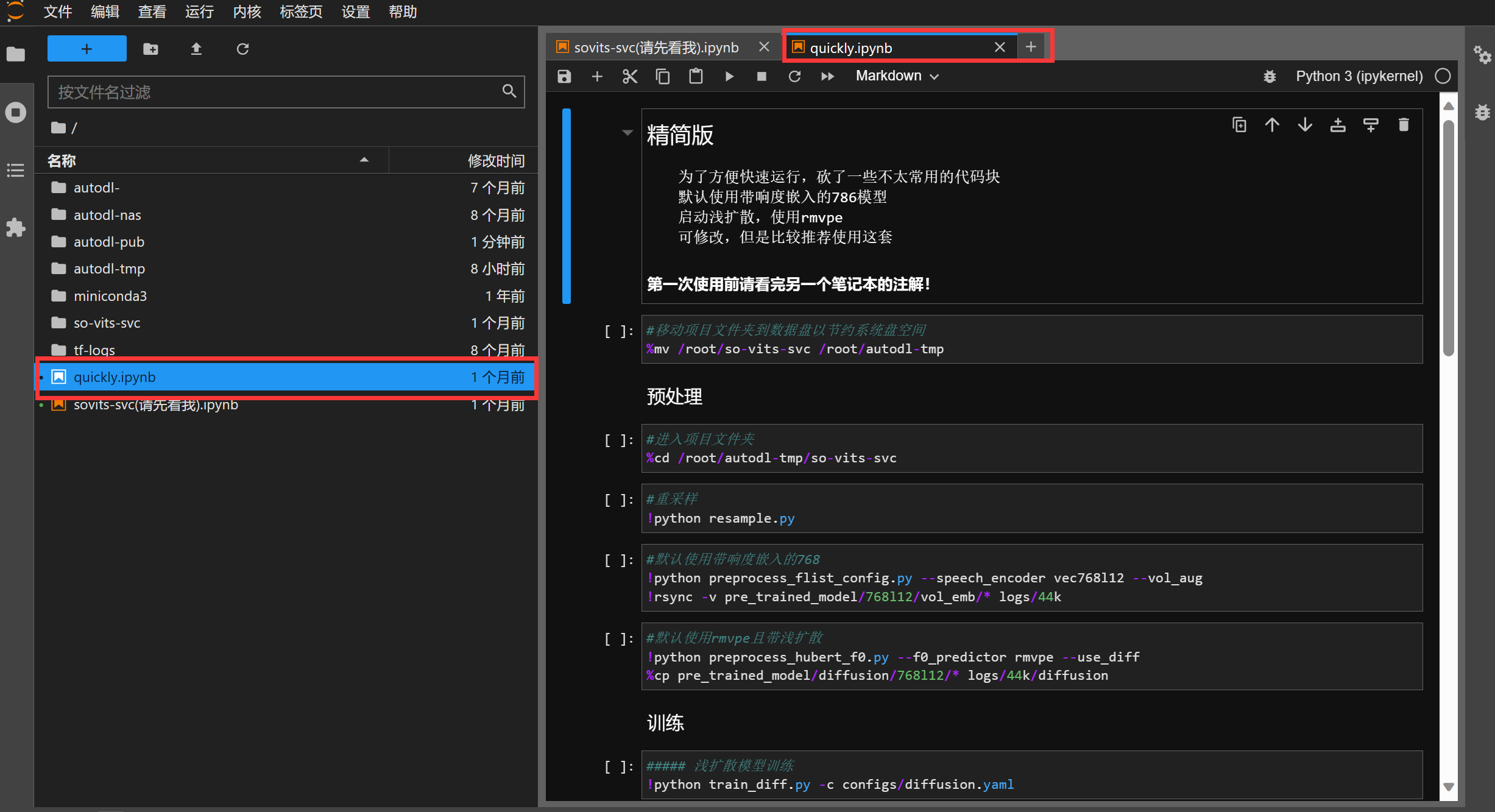Image resolution: width=1495 pixels, height=812 pixels.
Task: Insert a cell above the current cell
Action: (1338, 125)
